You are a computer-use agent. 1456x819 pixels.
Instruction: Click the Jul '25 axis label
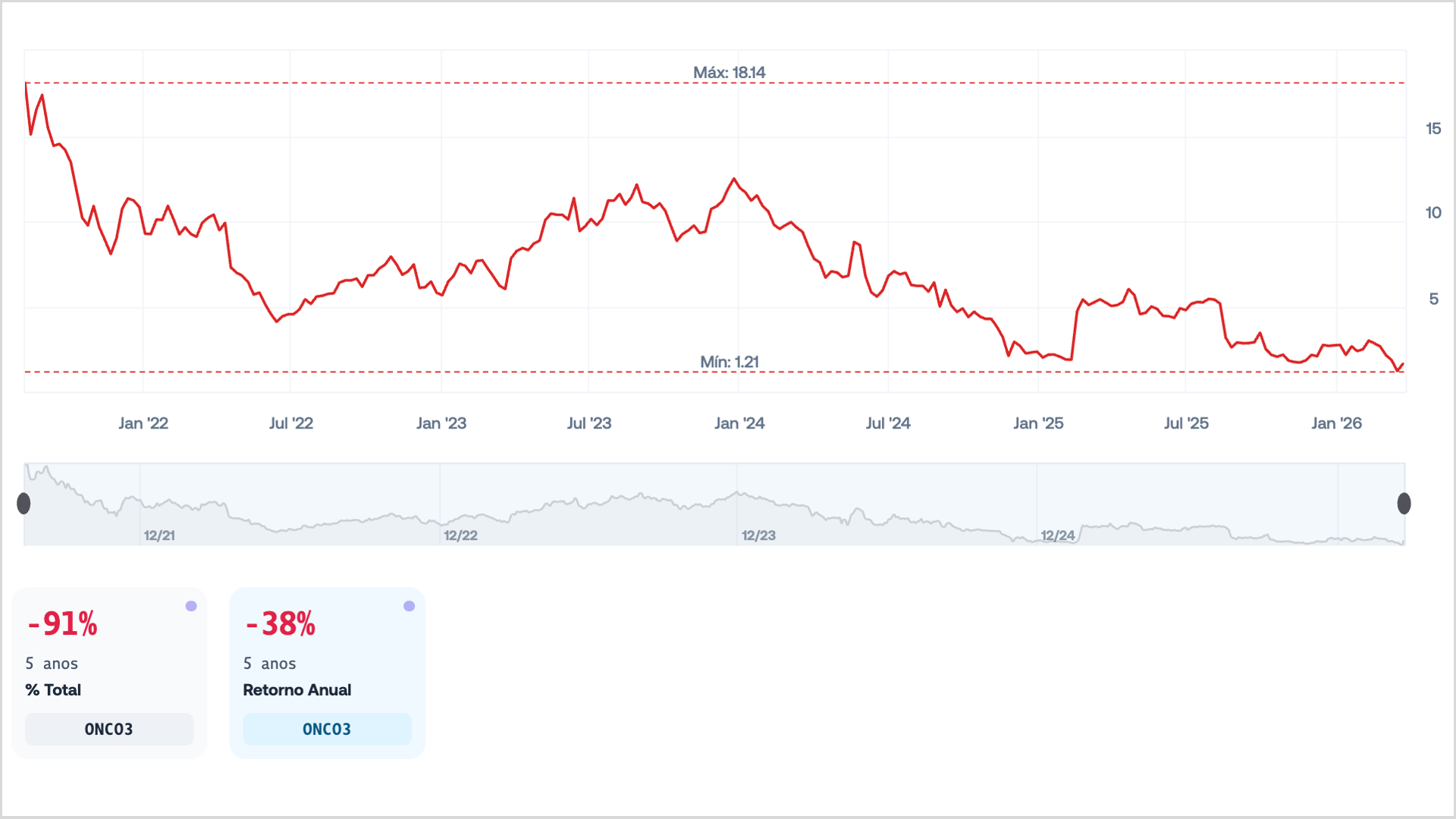[x=1186, y=423]
